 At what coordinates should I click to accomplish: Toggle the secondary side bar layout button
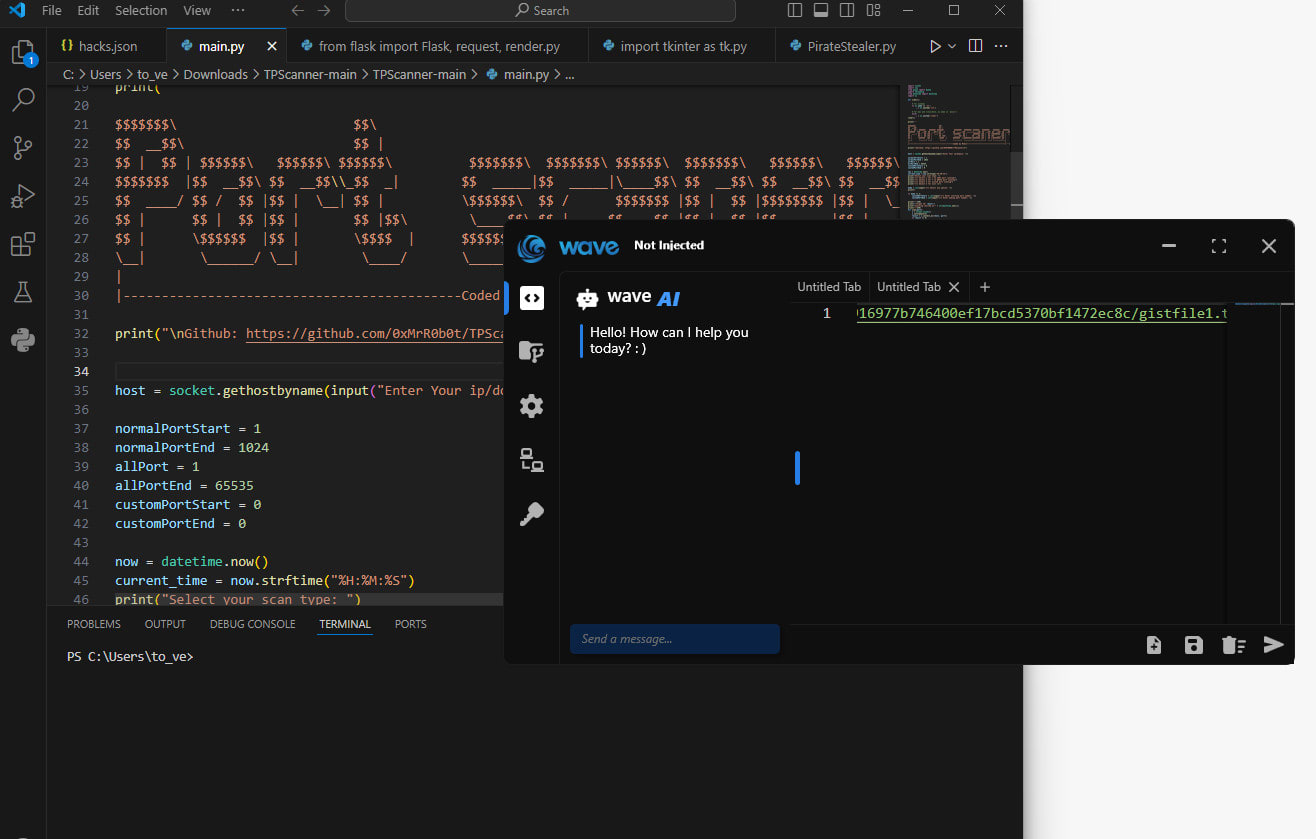(x=847, y=11)
